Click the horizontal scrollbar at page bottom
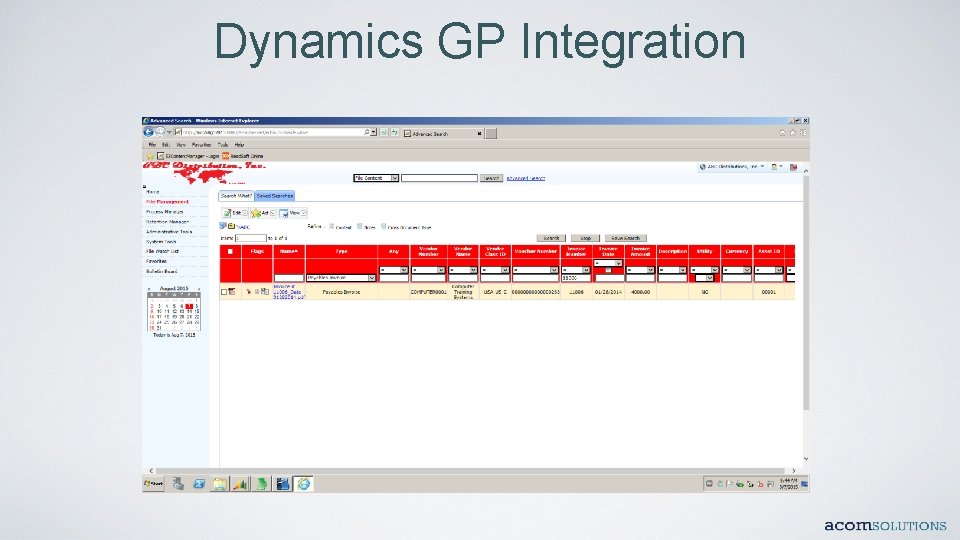This screenshot has width=960, height=540. [x=471, y=471]
